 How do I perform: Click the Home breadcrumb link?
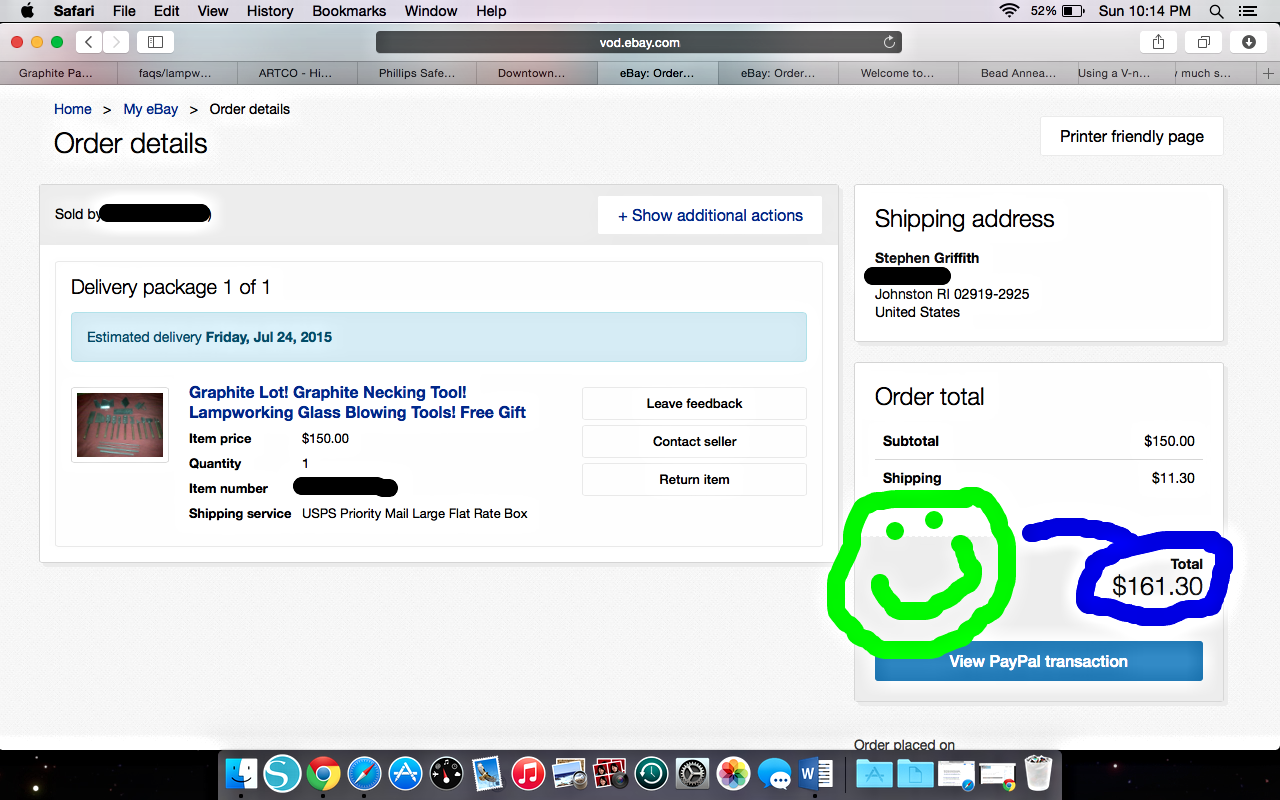pyautogui.click(x=73, y=109)
